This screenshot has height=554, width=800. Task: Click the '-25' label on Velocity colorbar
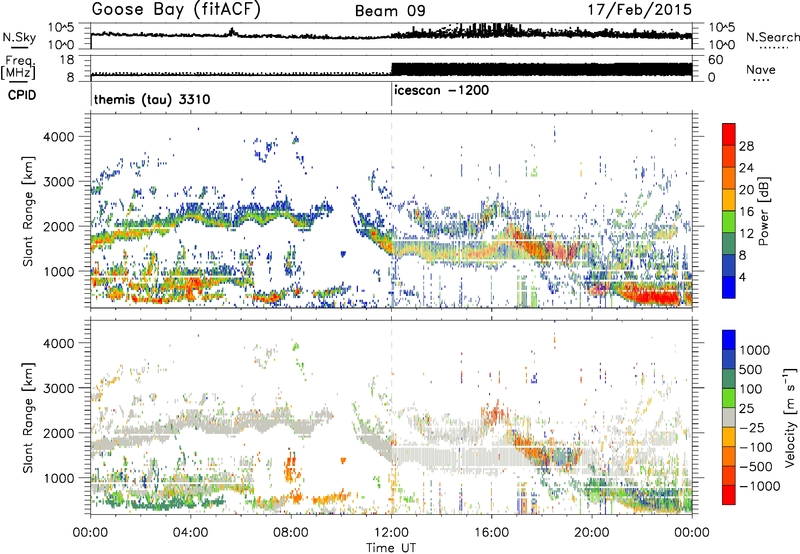coord(754,427)
